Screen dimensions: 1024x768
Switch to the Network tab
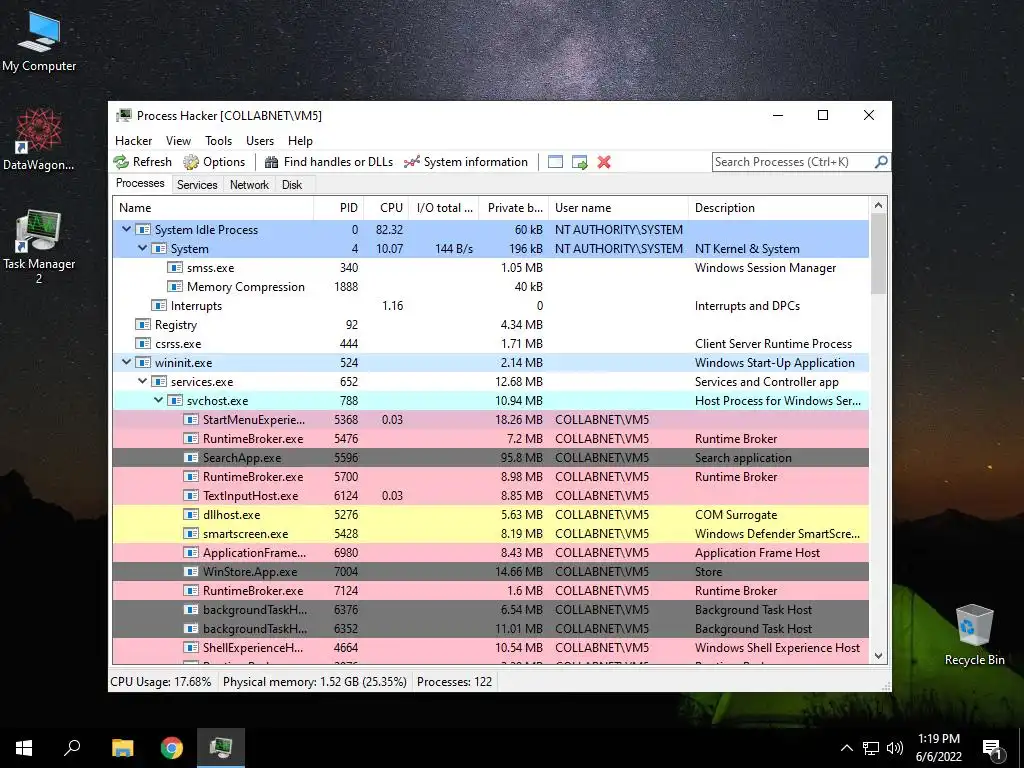coord(249,185)
